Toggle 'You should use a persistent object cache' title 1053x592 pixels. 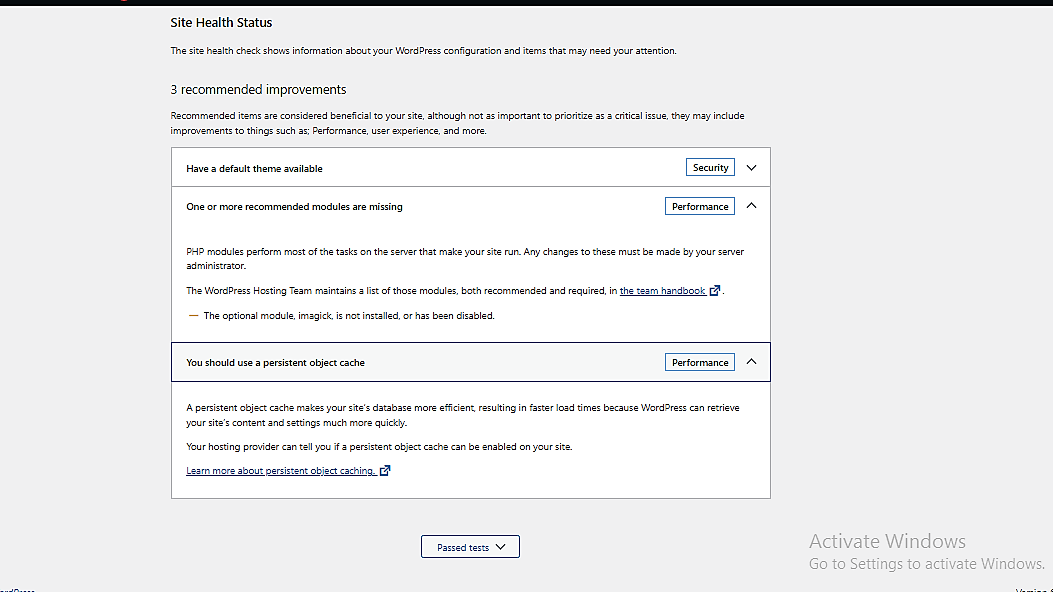(275, 363)
